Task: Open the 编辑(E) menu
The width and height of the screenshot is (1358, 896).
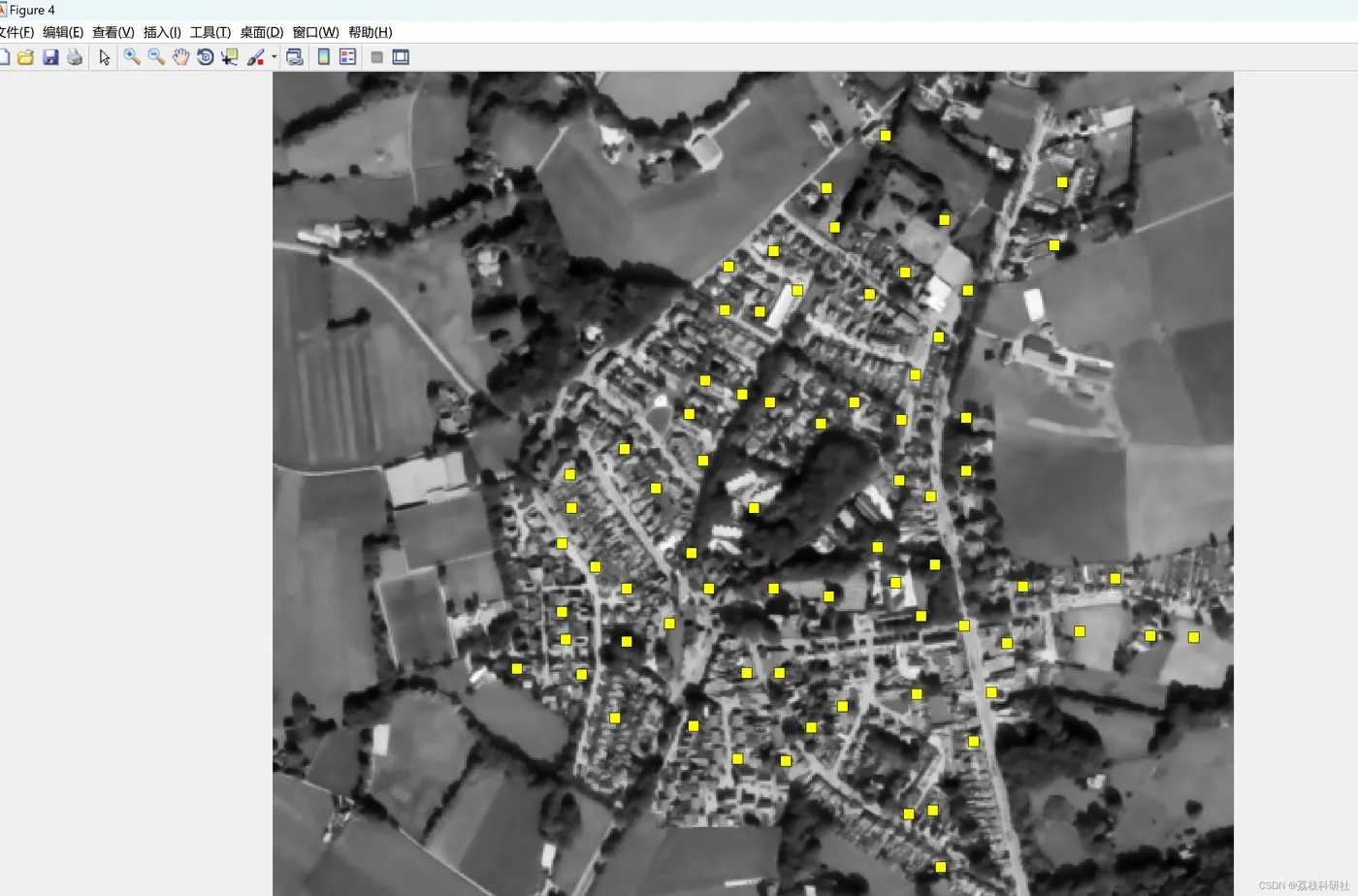Action: coord(63,32)
